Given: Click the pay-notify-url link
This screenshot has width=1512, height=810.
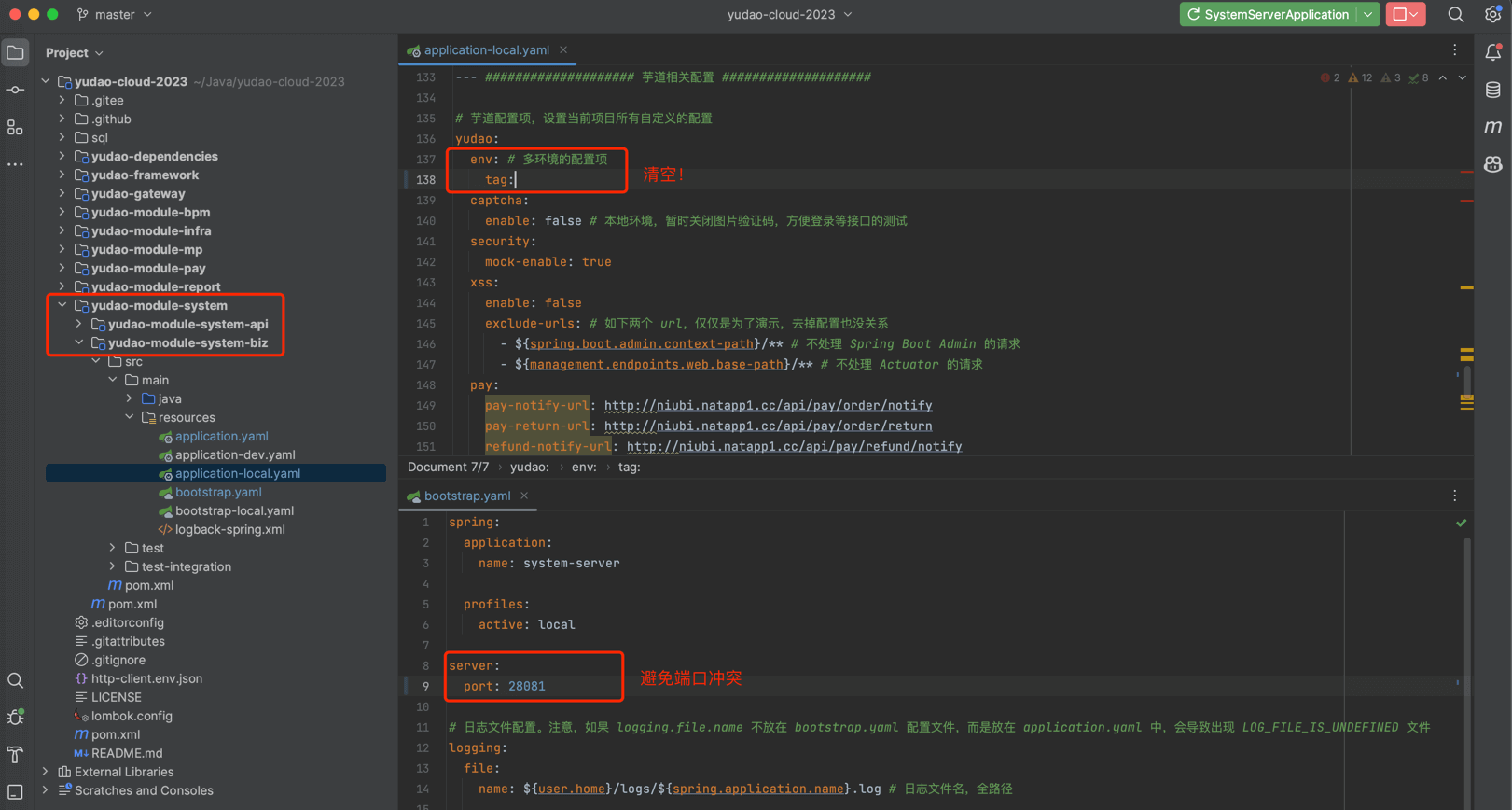Looking at the screenshot, I should (768, 406).
